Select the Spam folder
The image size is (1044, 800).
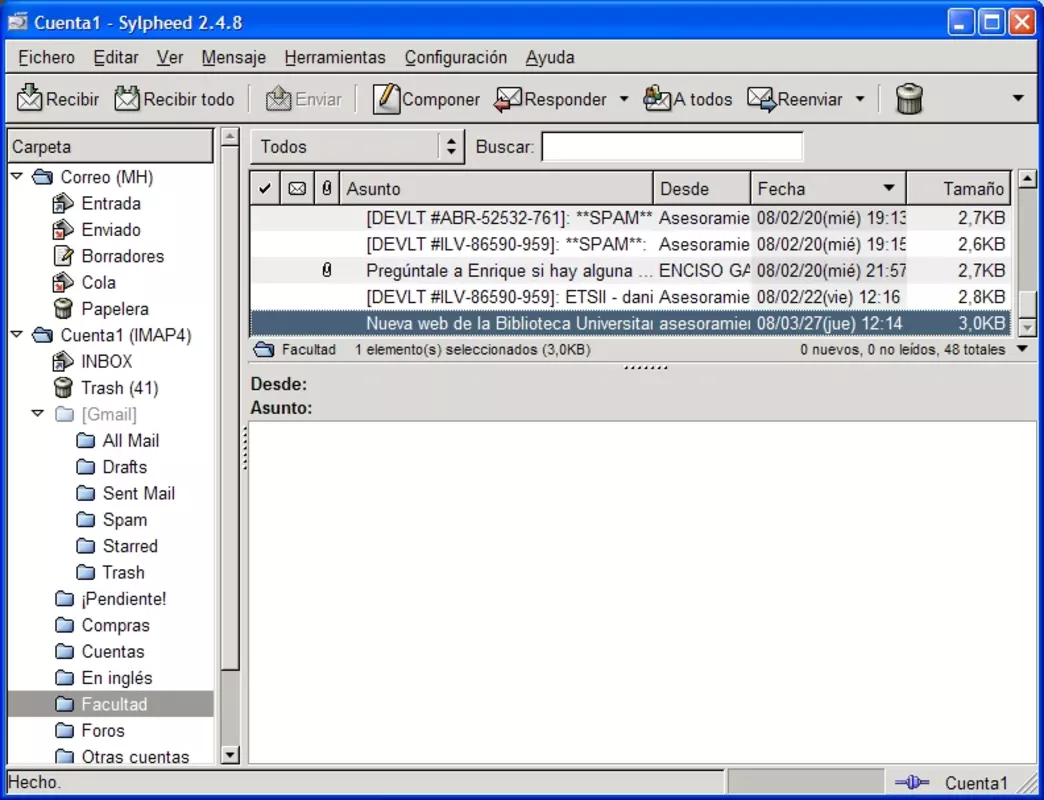112,520
